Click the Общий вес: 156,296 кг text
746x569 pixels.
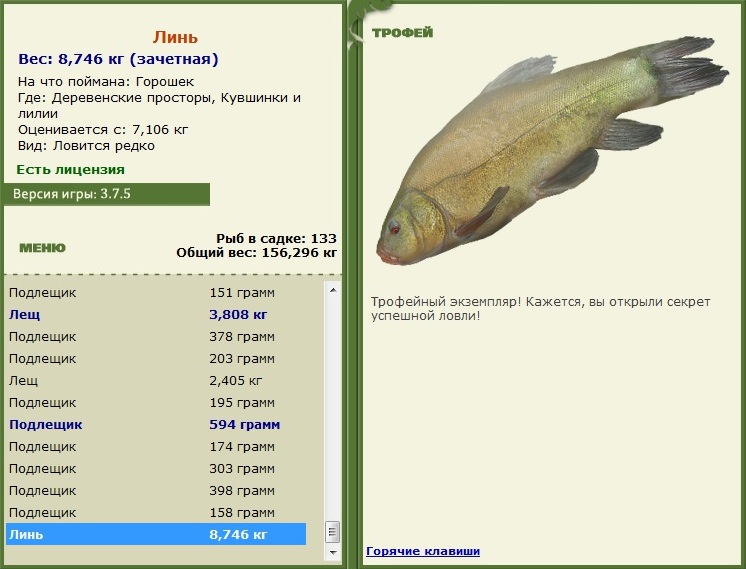[x=256, y=253]
